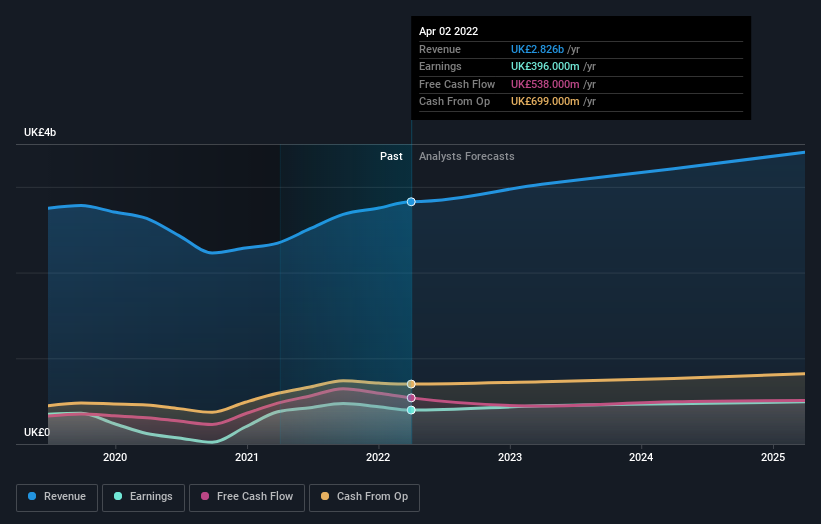Click the Revenue row label in tooltip
821x524 pixels.
coord(440,49)
